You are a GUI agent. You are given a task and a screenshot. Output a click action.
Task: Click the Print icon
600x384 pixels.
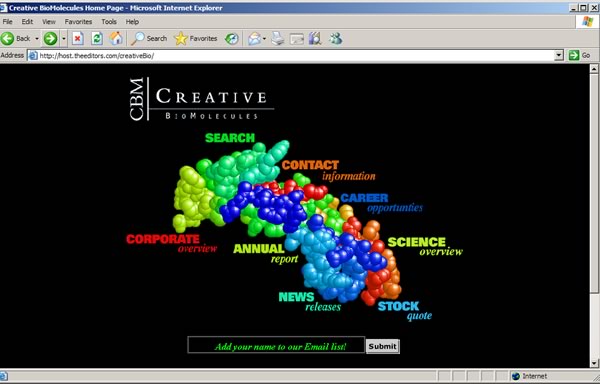(278, 38)
